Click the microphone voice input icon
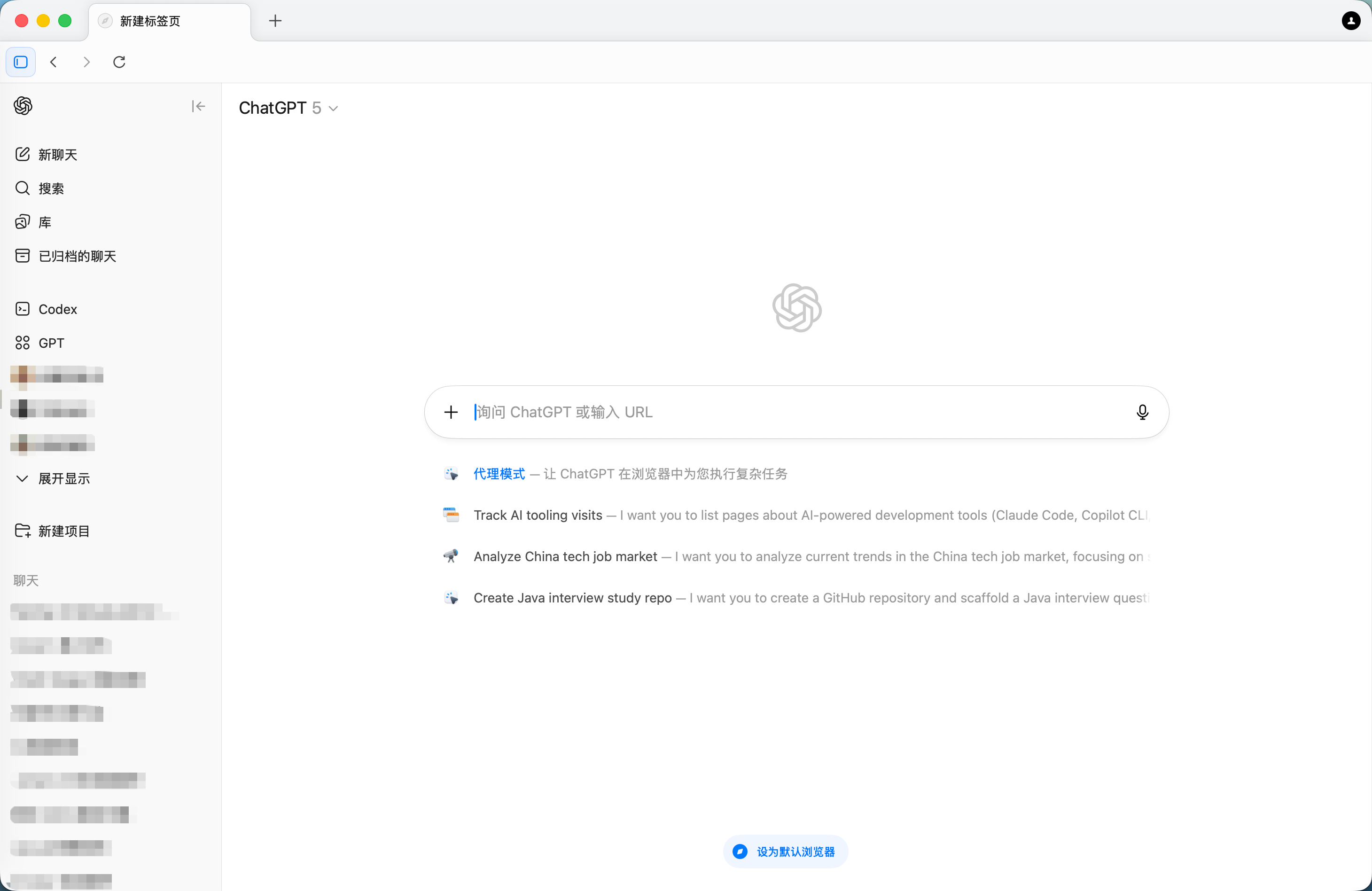 pos(1142,412)
